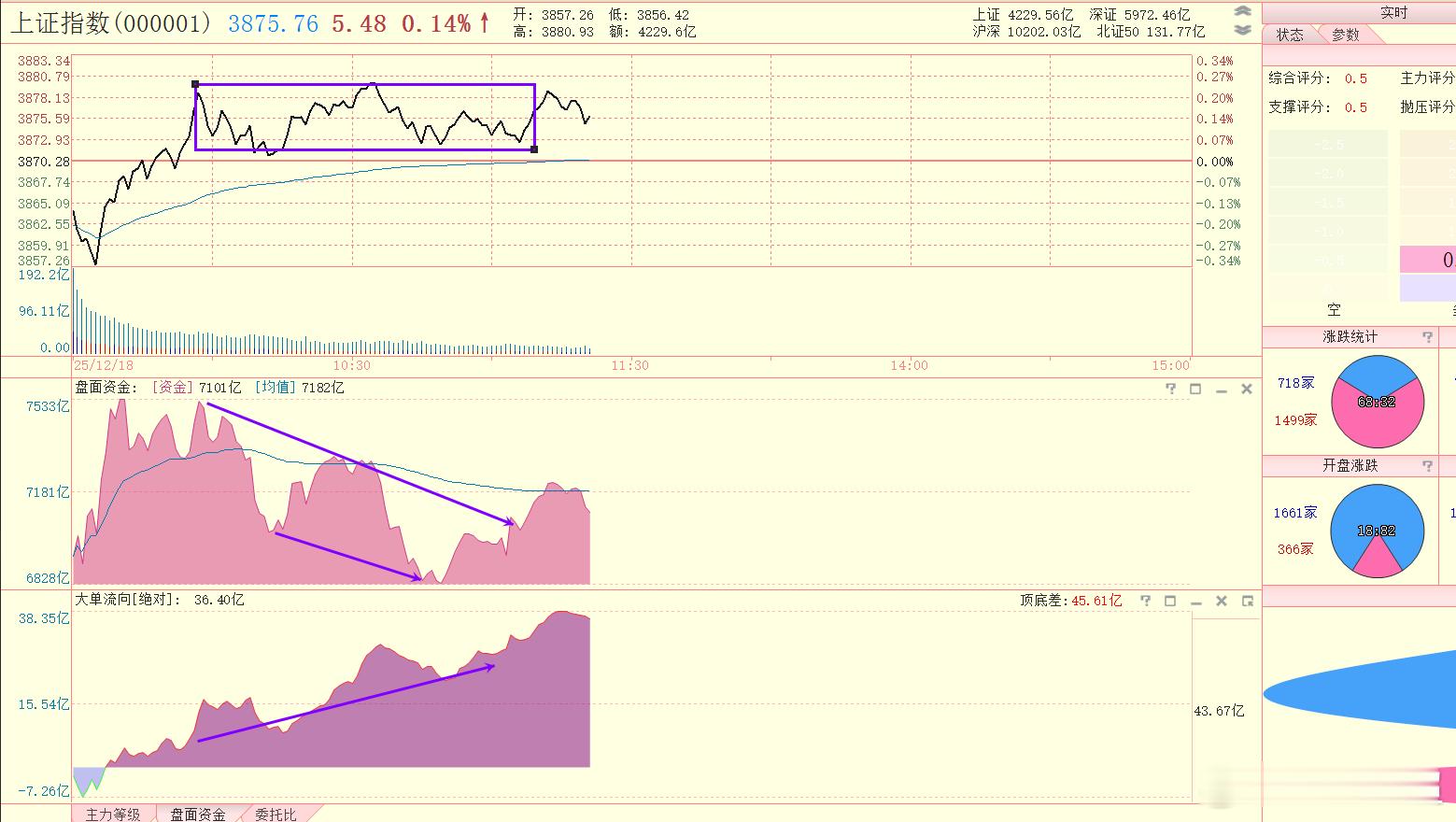Open help icon beside 开盘涨跌
The height and width of the screenshot is (822, 1456).
pos(1427,466)
